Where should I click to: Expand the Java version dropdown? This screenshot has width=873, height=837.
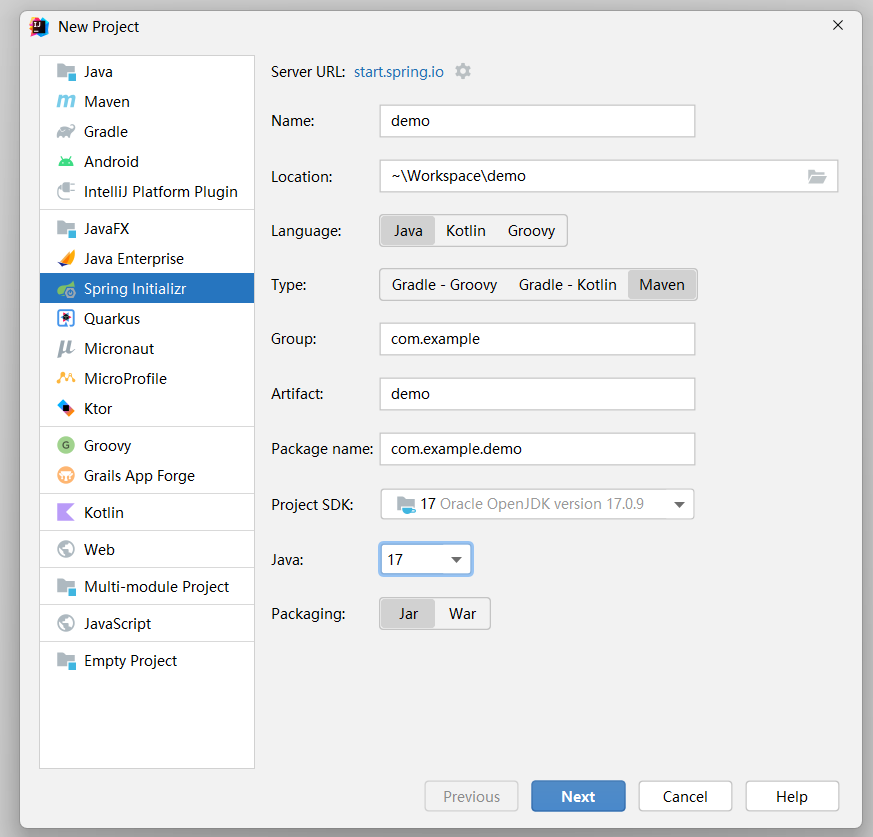(456, 560)
